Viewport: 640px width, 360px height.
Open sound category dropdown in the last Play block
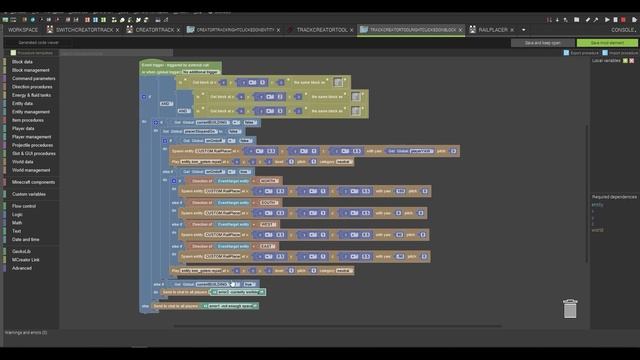[344, 270]
